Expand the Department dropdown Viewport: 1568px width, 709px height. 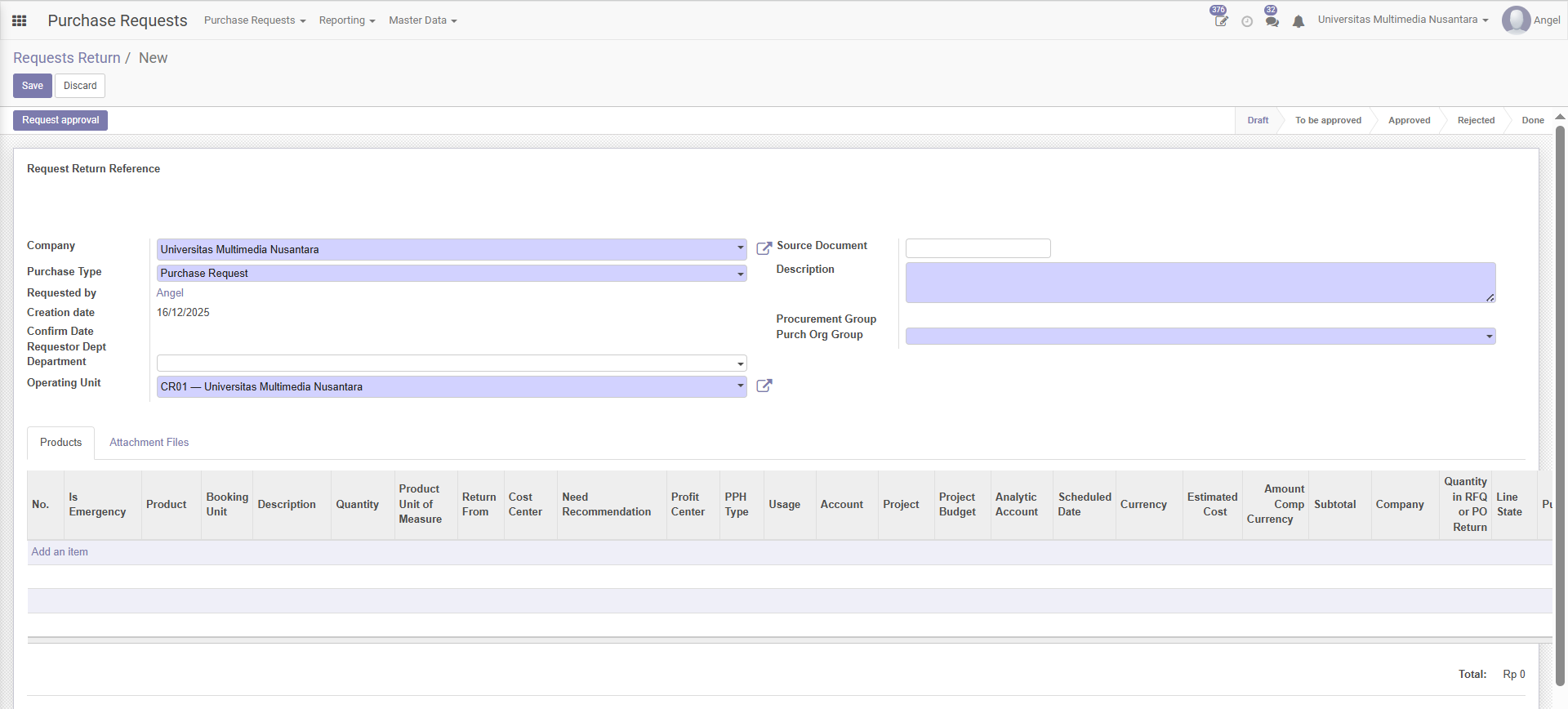[741, 363]
